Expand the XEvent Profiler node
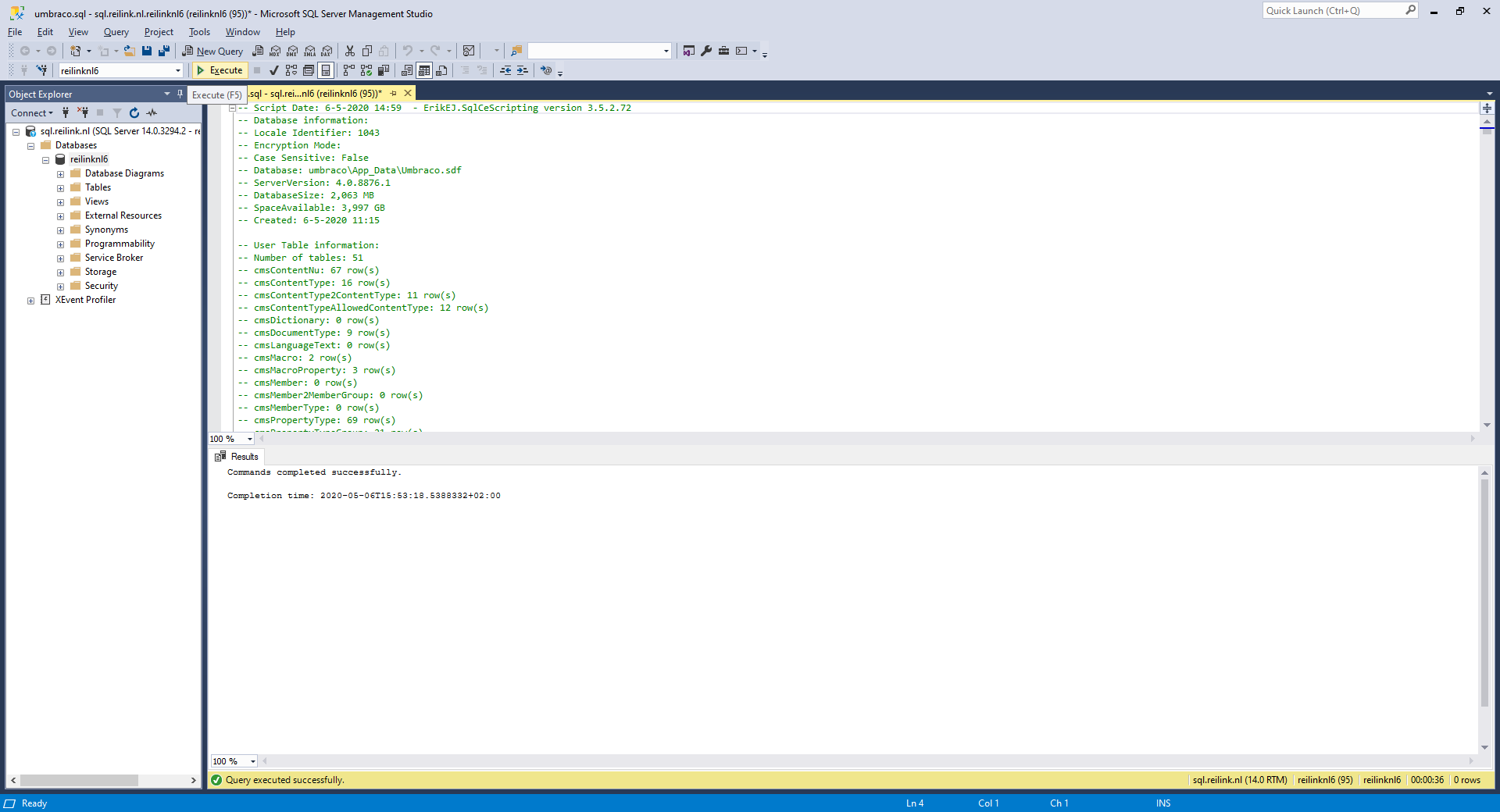This screenshot has height=812, width=1500. [x=31, y=301]
